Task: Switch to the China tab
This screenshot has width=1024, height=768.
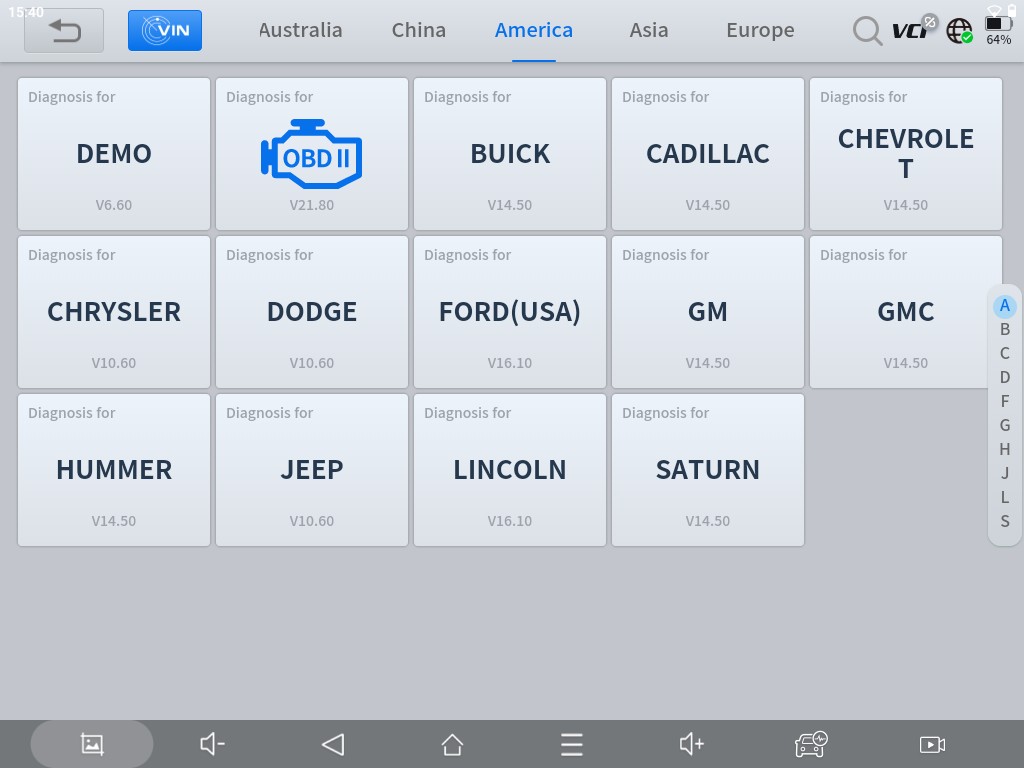Action: coord(418,30)
